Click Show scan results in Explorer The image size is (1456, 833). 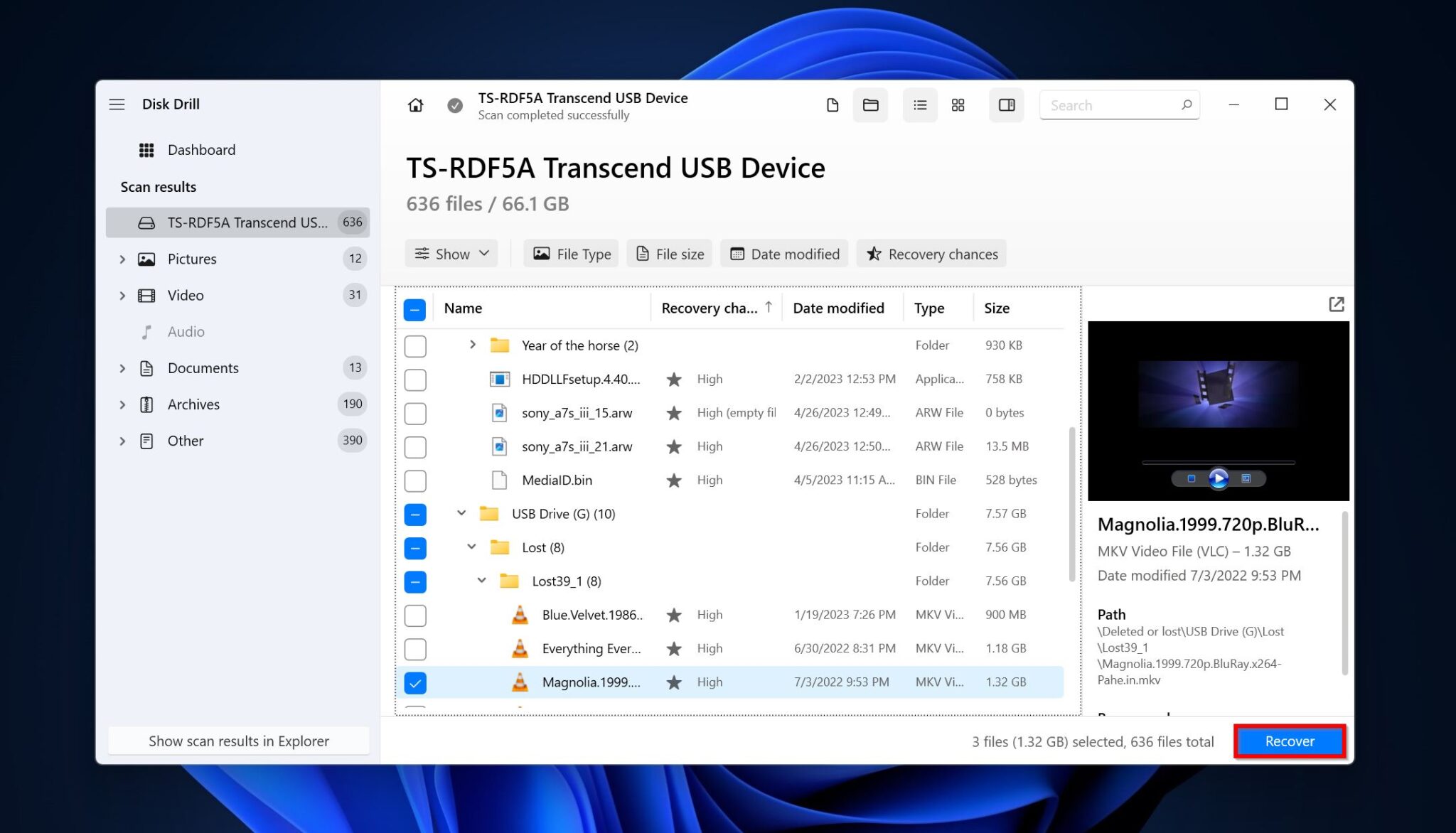pos(238,741)
